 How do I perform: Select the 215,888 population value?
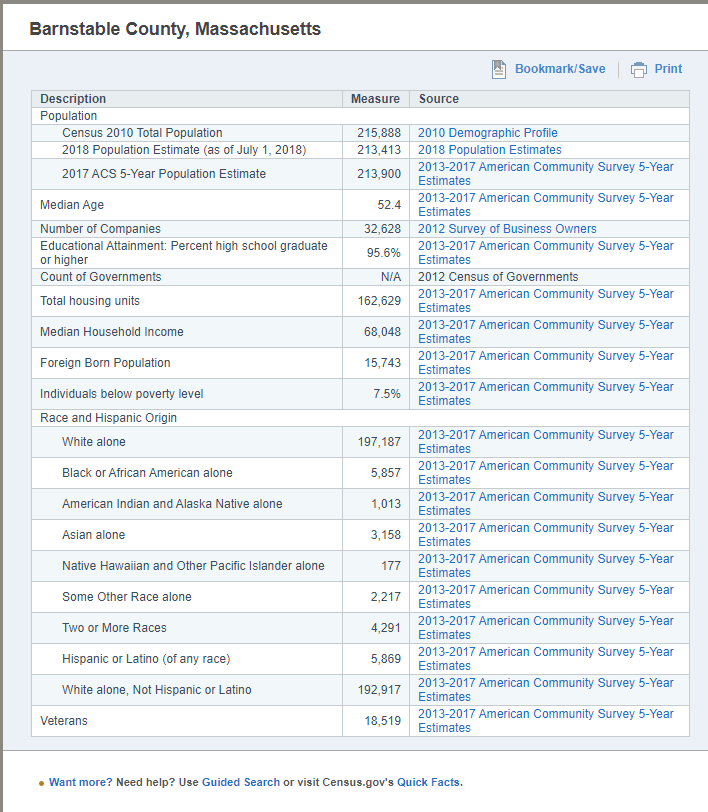click(x=379, y=133)
